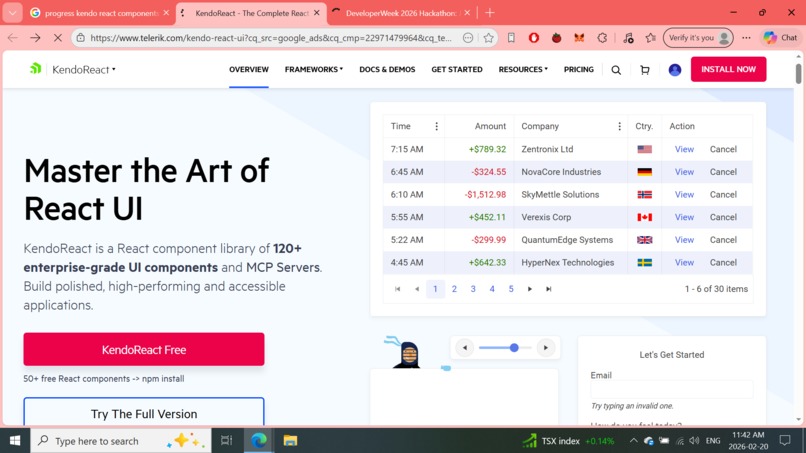Click the red Opera-style extension icon

point(534,38)
